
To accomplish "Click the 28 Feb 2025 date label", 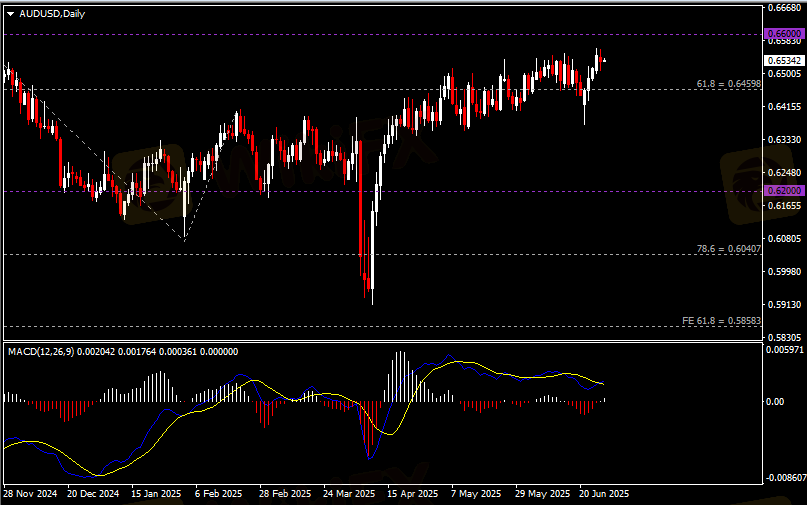I will [284, 494].
